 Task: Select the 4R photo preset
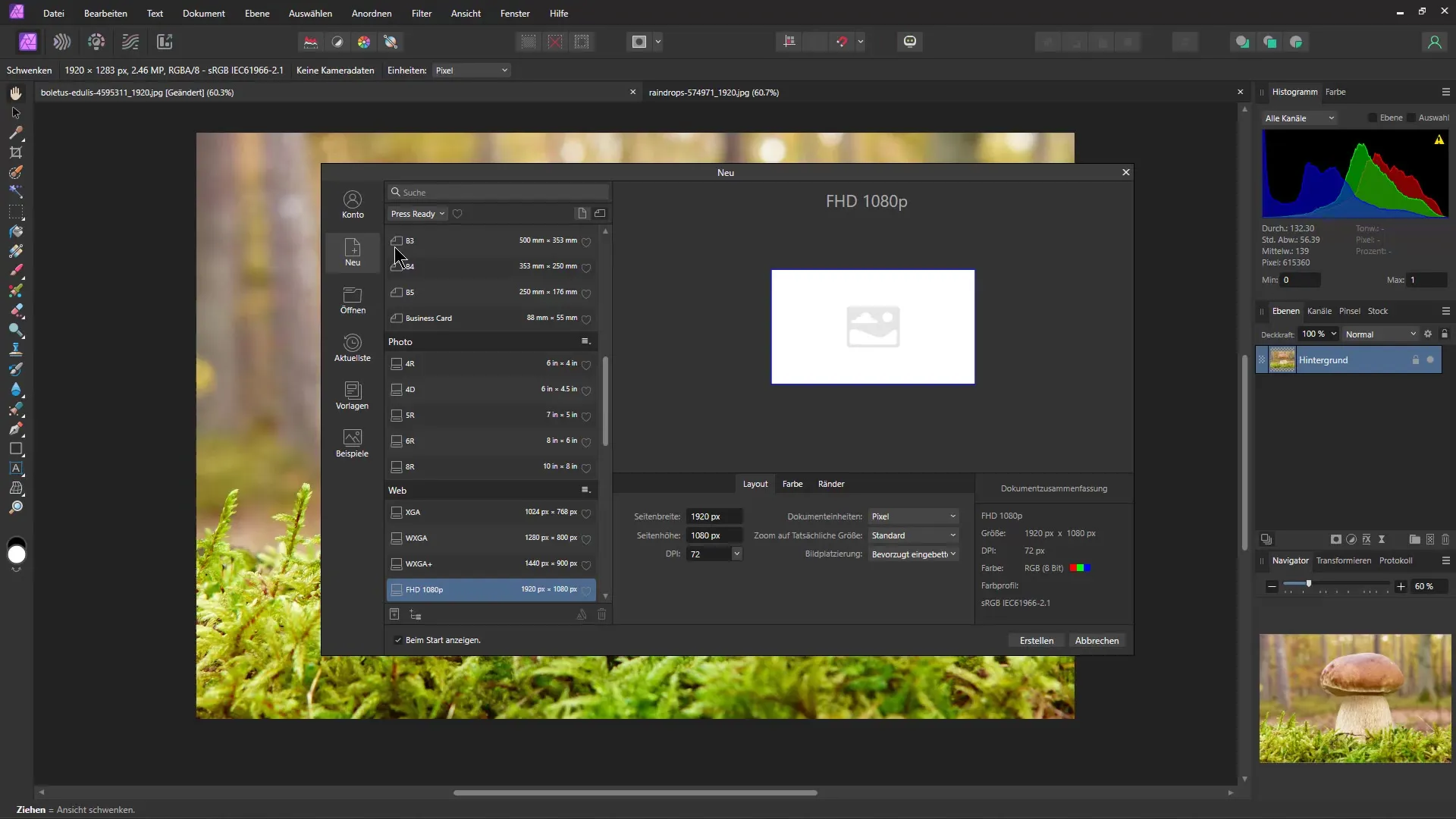[491, 364]
